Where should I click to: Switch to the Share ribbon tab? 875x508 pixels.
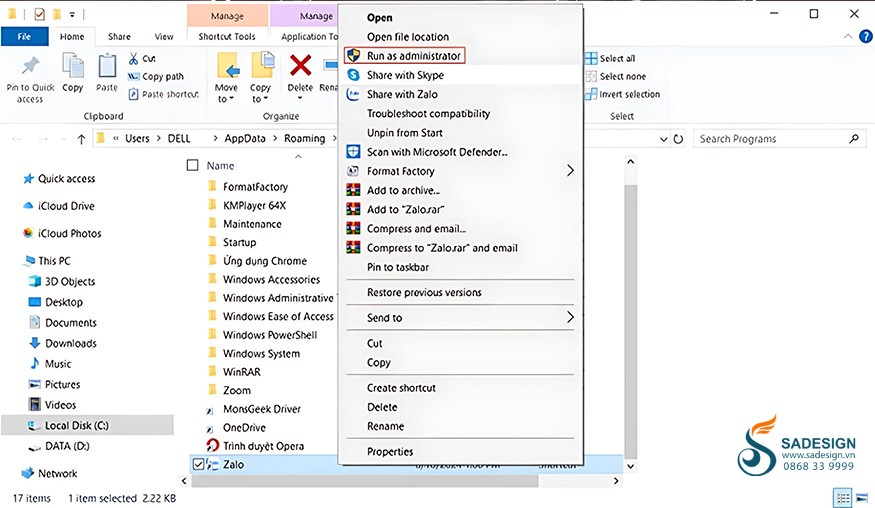[x=119, y=37]
